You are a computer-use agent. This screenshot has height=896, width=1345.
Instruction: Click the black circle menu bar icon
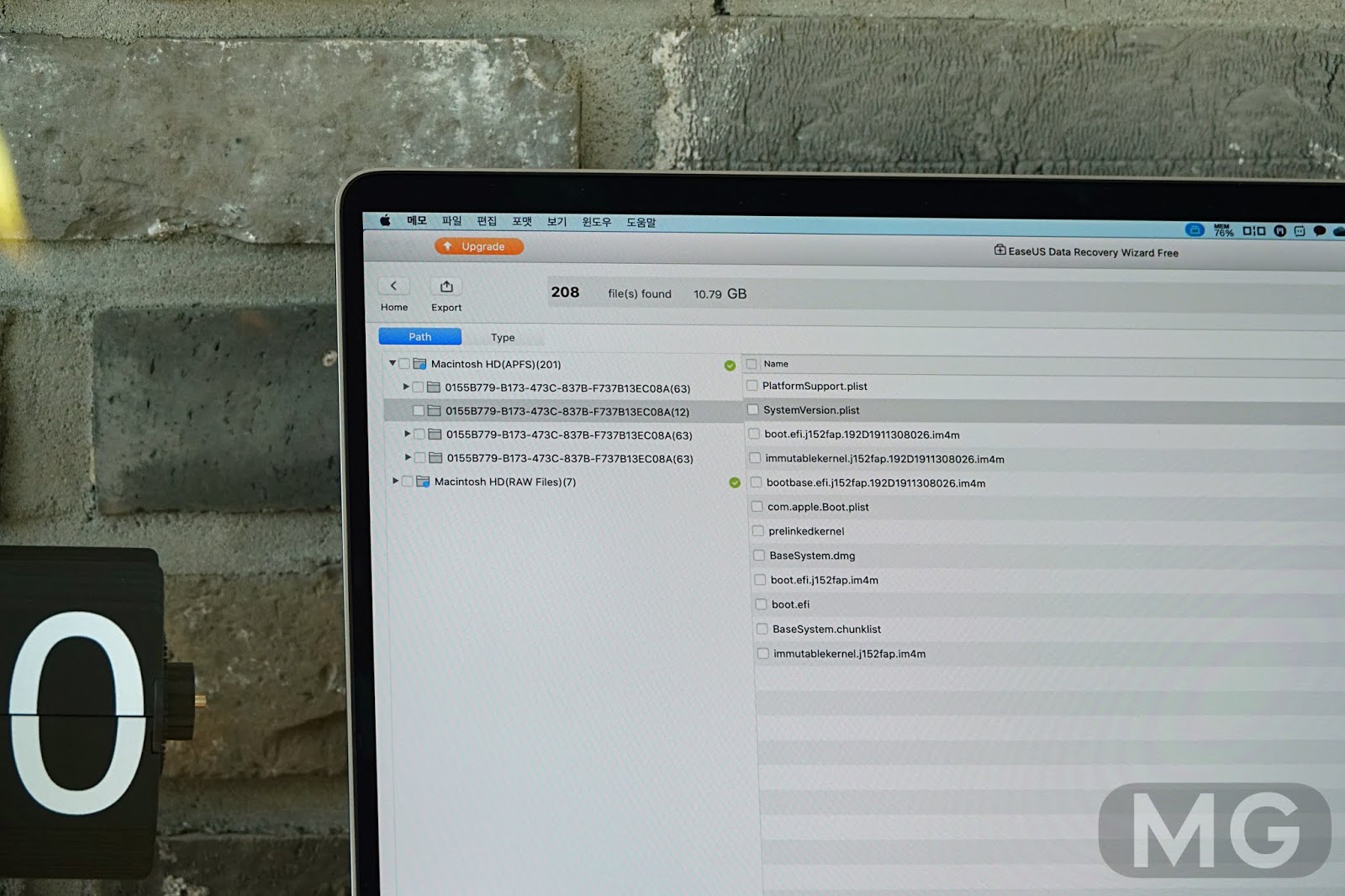coord(1279,231)
